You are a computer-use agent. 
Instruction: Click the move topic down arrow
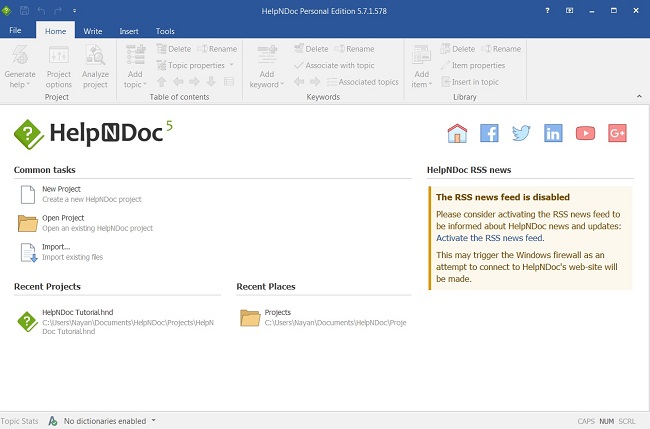(211, 81)
